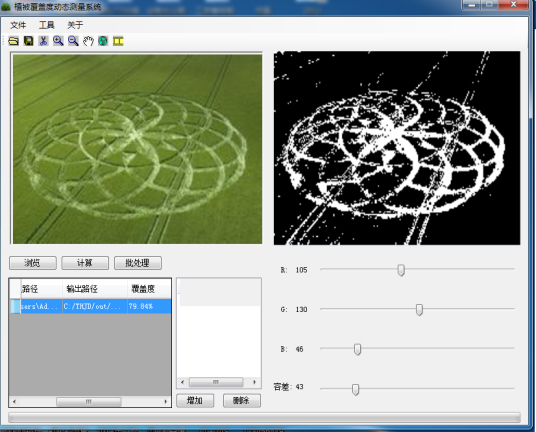Open the 关于 menu
Screen dimensions: 536x432
coord(75,25)
